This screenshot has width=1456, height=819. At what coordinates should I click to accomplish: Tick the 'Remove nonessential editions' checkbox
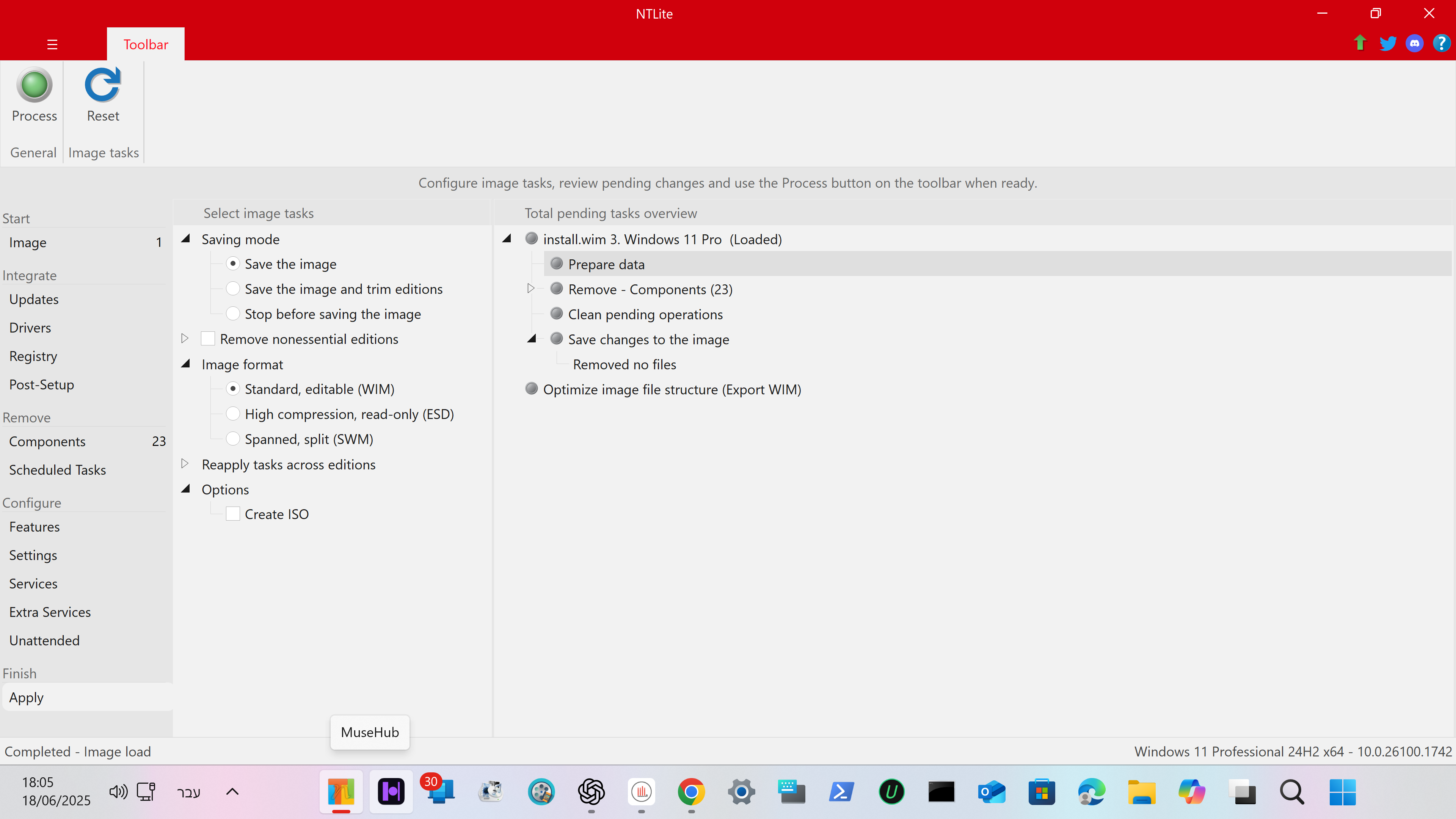tap(208, 339)
